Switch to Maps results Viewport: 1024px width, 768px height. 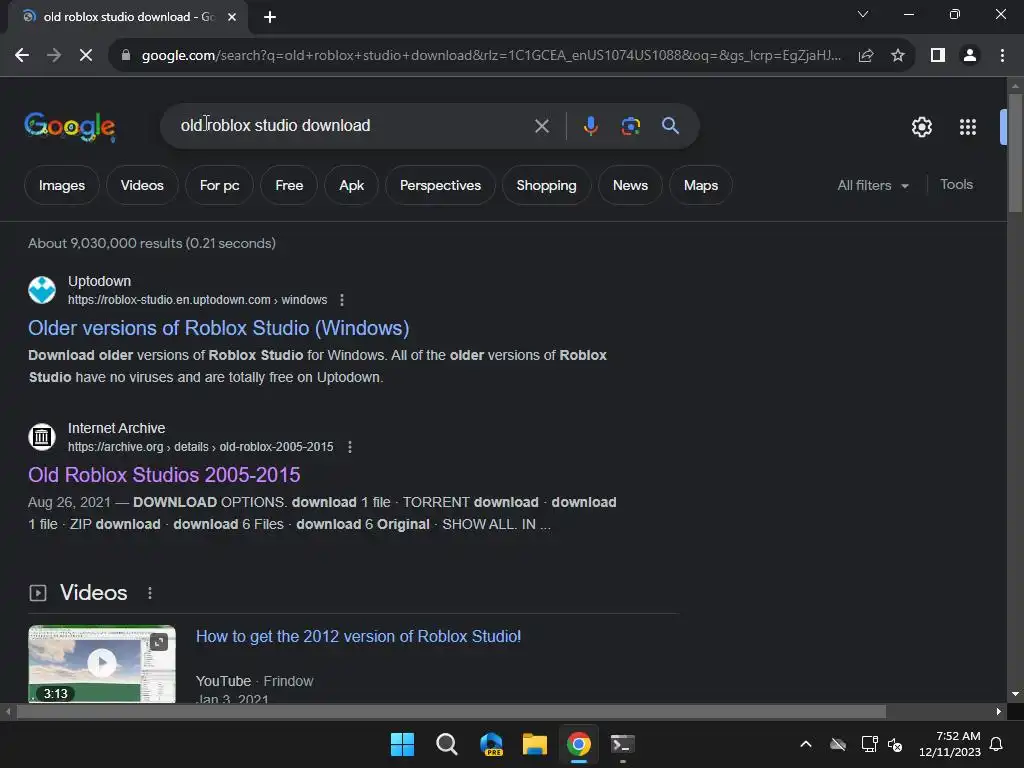coord(701,185)
